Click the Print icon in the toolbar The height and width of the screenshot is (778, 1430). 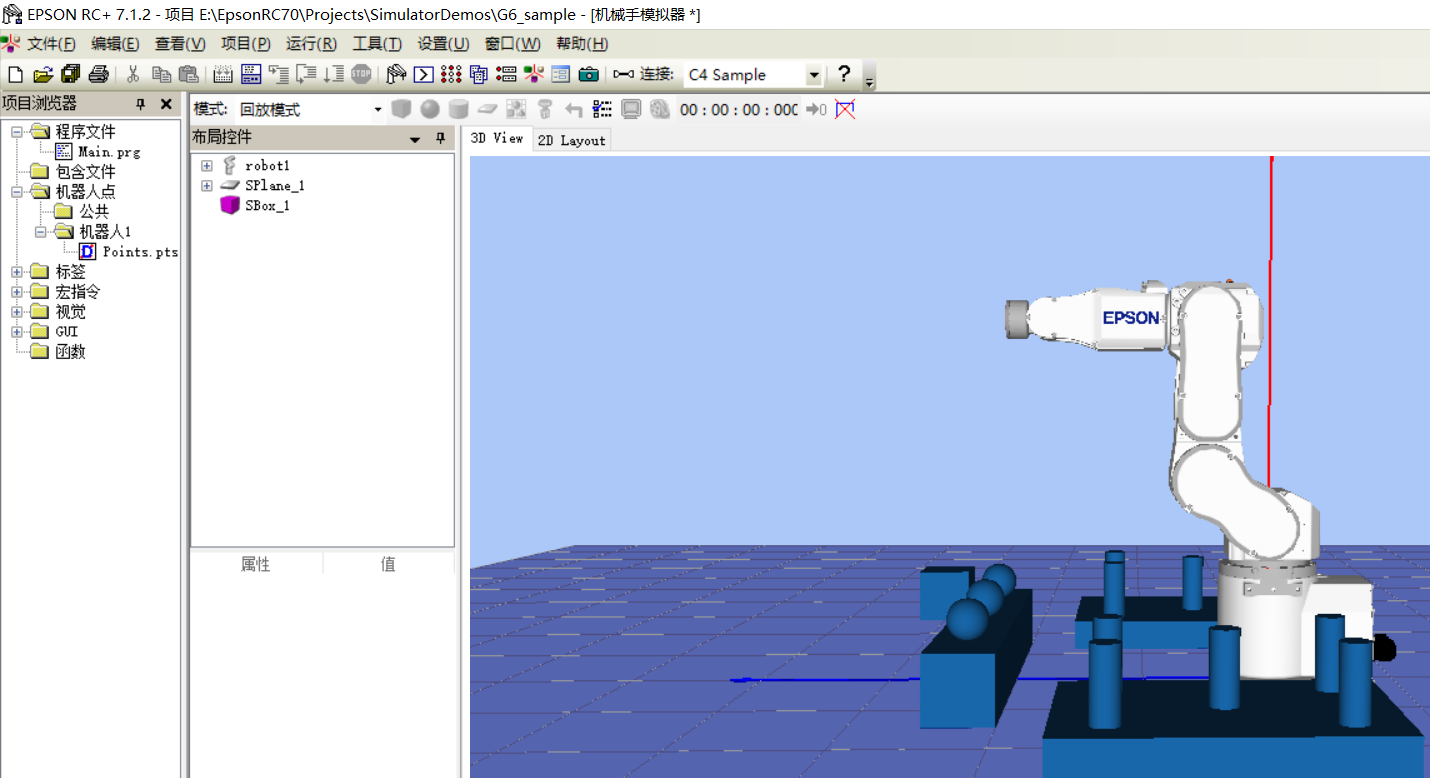coord(98,74)
